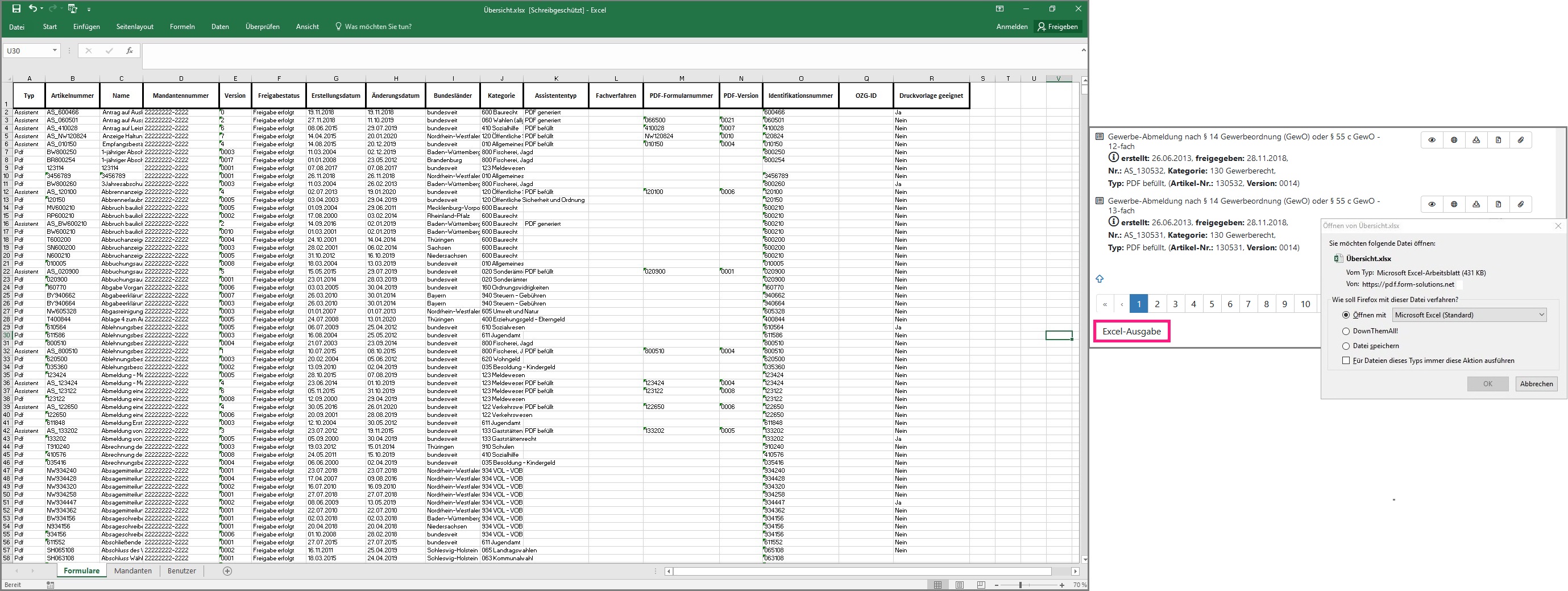Image resolution: width=1568 pixels, height=591 pixels.
Task: Click the globe icon for 13-fach form
Action: point(1454,204)
